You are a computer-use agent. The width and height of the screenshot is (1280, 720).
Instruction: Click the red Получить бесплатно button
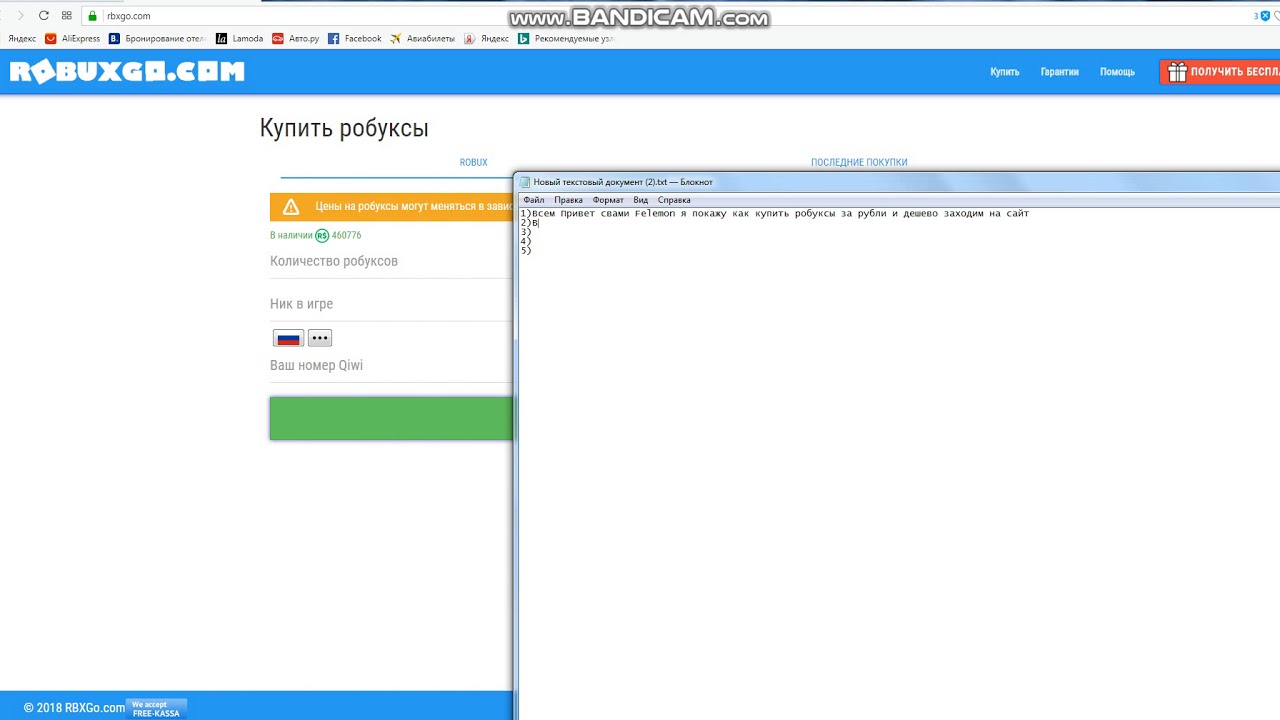pos(1220,72)
